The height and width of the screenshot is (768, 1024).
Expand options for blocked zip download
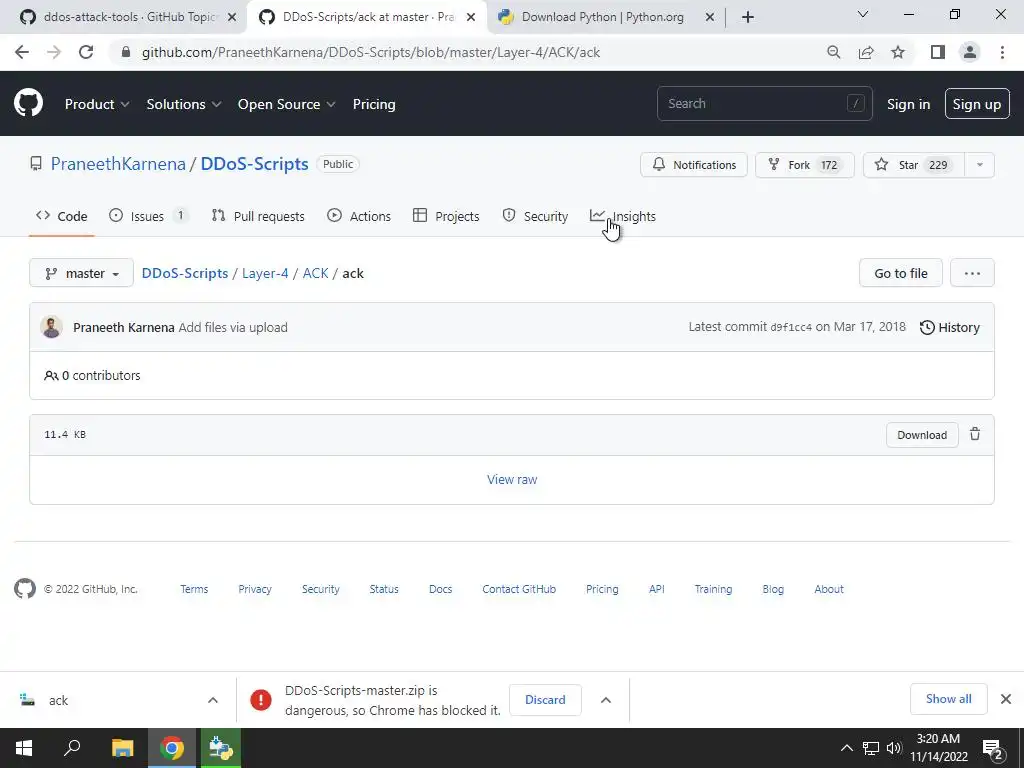click(606, 700)
